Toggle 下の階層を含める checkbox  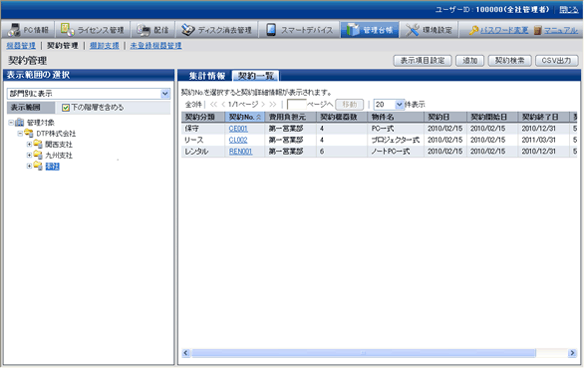pyautogui.click(x=66, y=108)
